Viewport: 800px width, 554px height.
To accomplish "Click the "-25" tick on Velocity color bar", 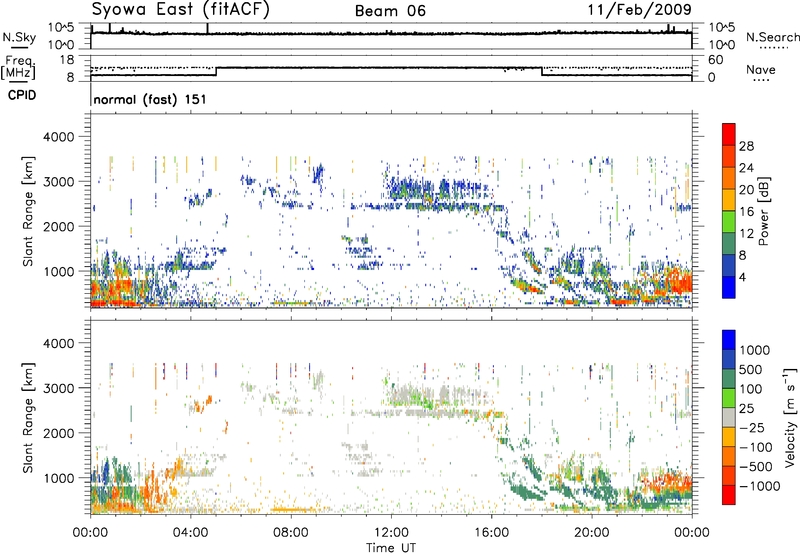I will pyautogui.click(x=753, y=427).
